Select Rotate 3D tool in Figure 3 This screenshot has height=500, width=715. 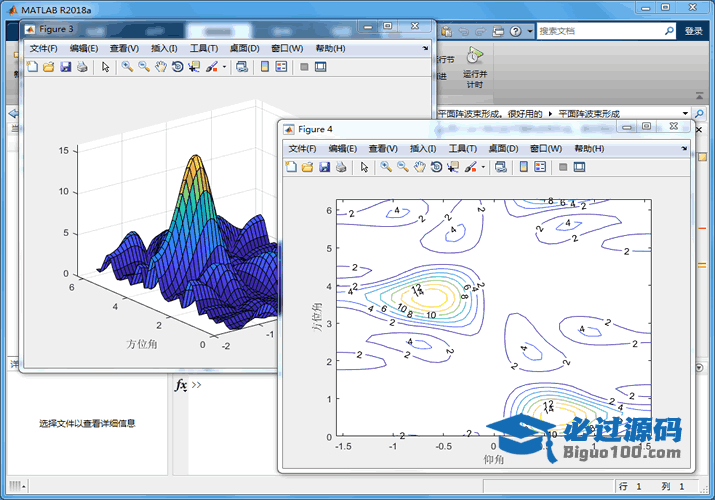point(177,67)
